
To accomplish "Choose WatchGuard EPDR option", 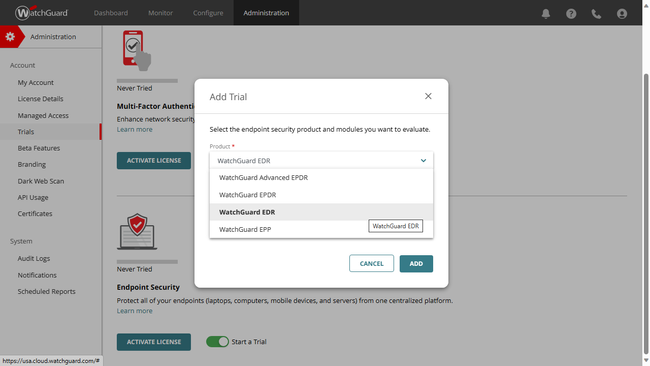I will point(321,195).
